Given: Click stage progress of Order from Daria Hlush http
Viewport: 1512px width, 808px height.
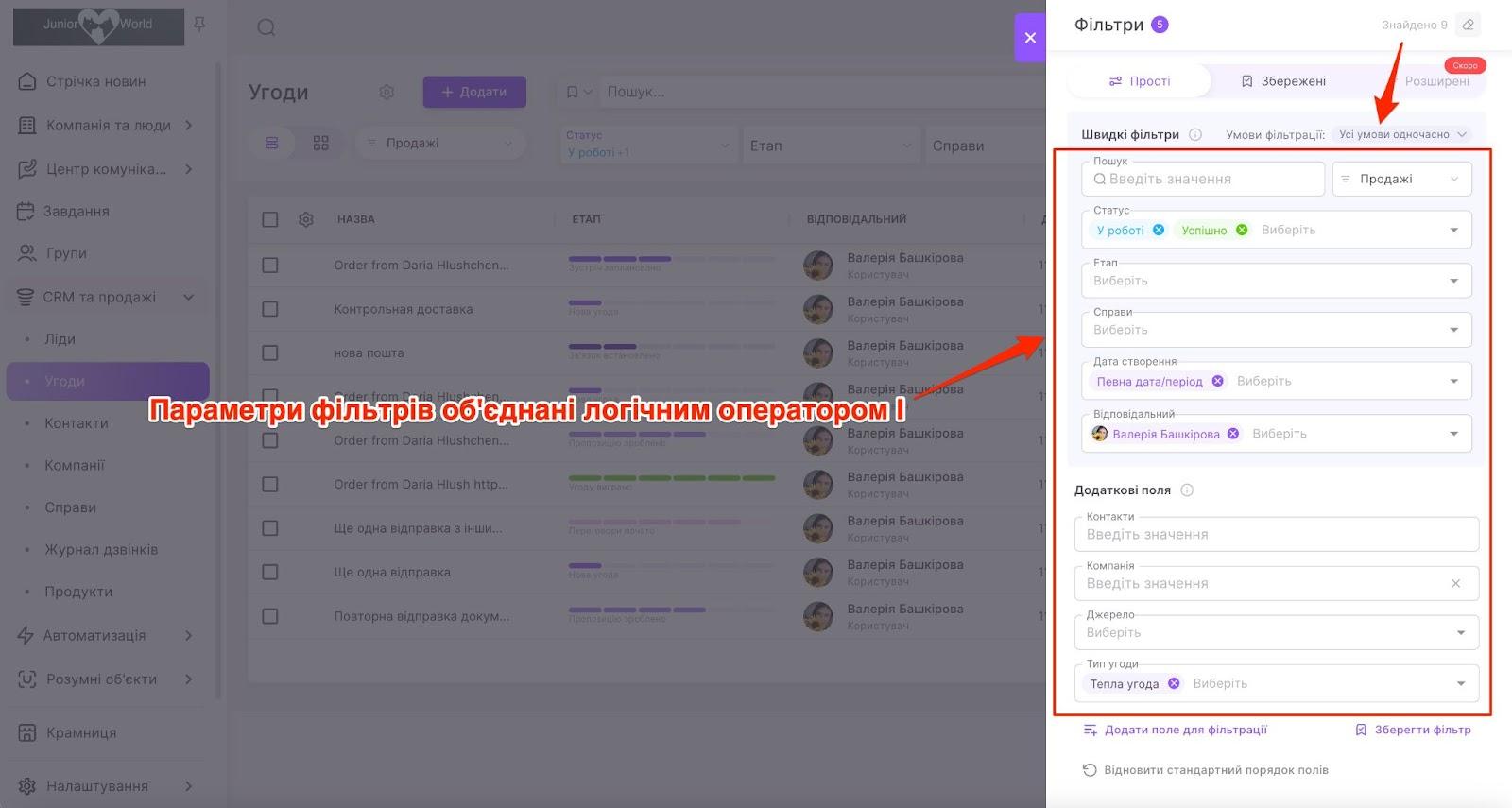Looking at the screenshot, I should [672, 479].
